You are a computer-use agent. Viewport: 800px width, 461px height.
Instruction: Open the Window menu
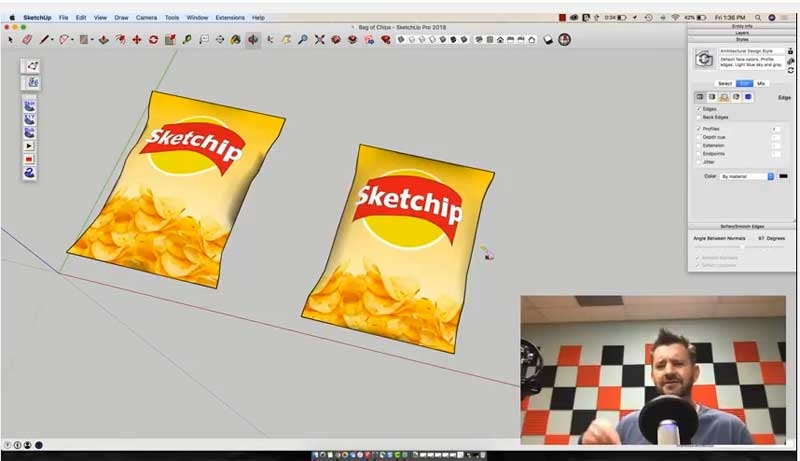pos(197,17)
